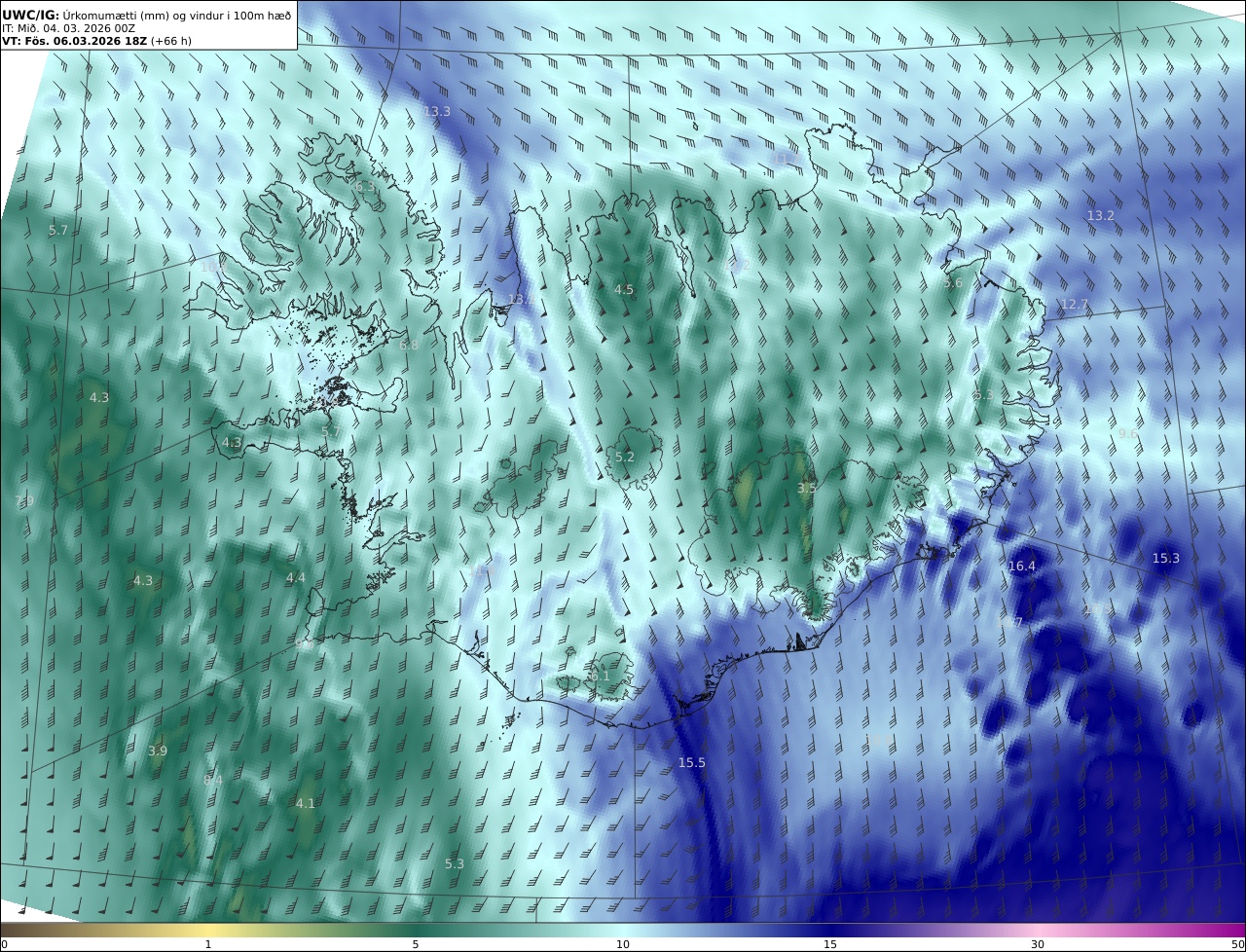Click the colorbar tick label 10
1246x952 pixels.
tap(623, 944)
